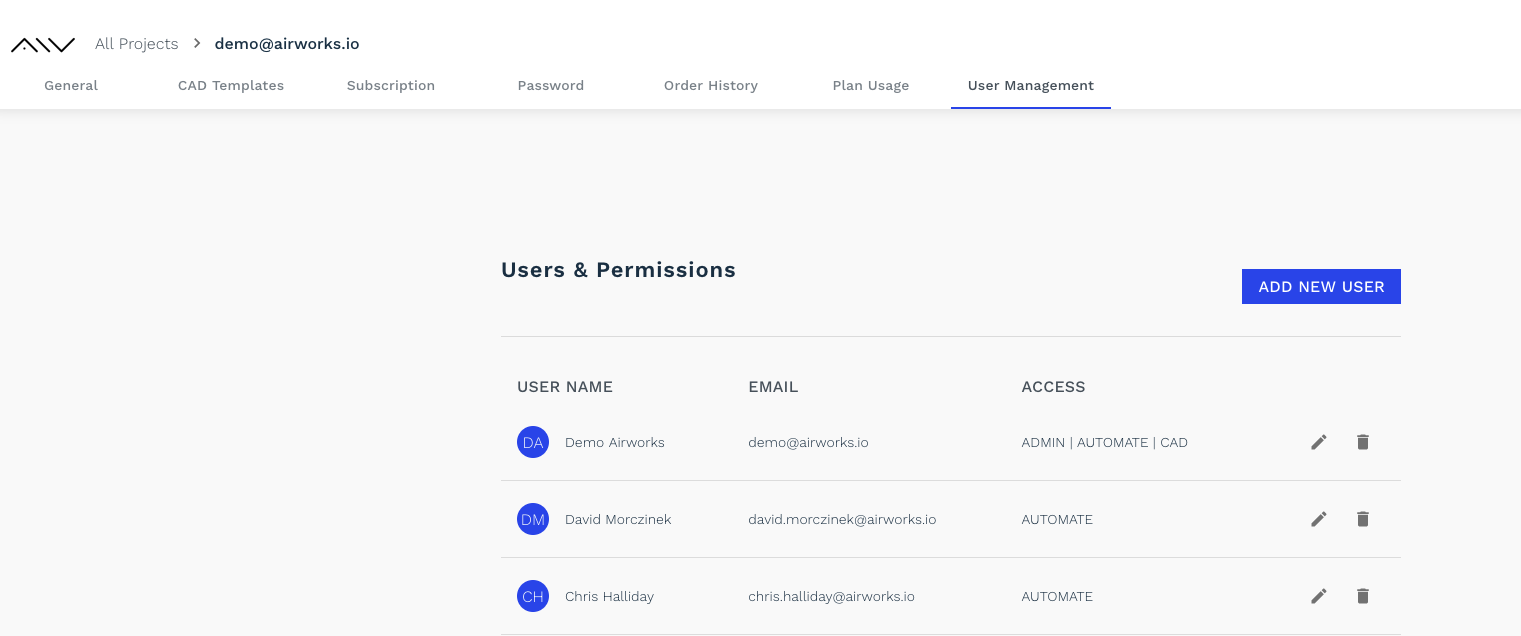Edit the David Morczinek user
1521x636 pixels.
click(1319, 519)
